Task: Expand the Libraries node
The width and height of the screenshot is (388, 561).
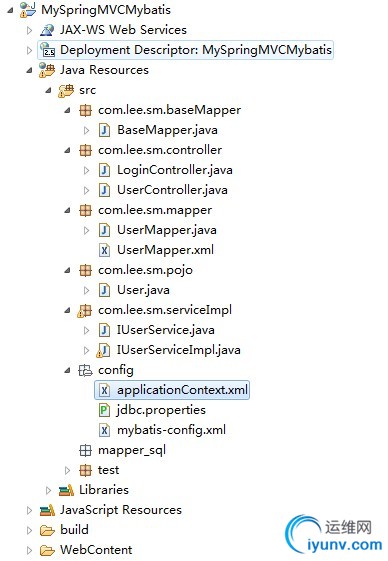Action: point(48,490)
